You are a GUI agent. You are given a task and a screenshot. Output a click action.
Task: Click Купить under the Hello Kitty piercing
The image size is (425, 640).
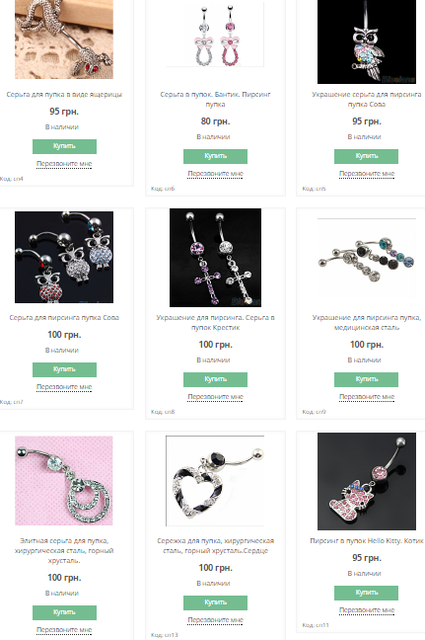(x=366, y=593)
